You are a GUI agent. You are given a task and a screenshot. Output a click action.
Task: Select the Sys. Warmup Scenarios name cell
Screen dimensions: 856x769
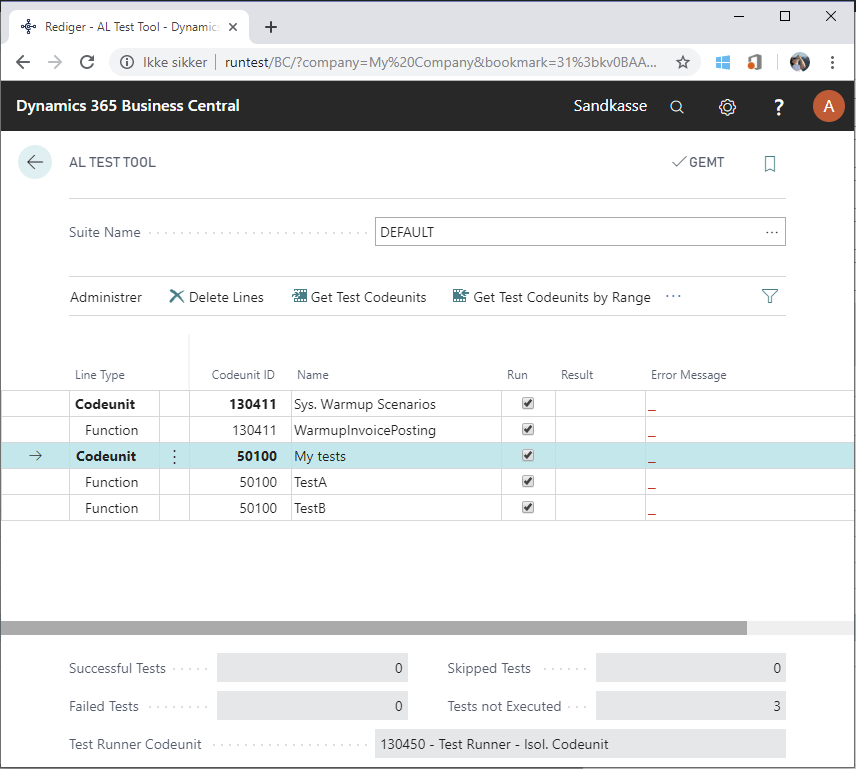pos(396,404)
